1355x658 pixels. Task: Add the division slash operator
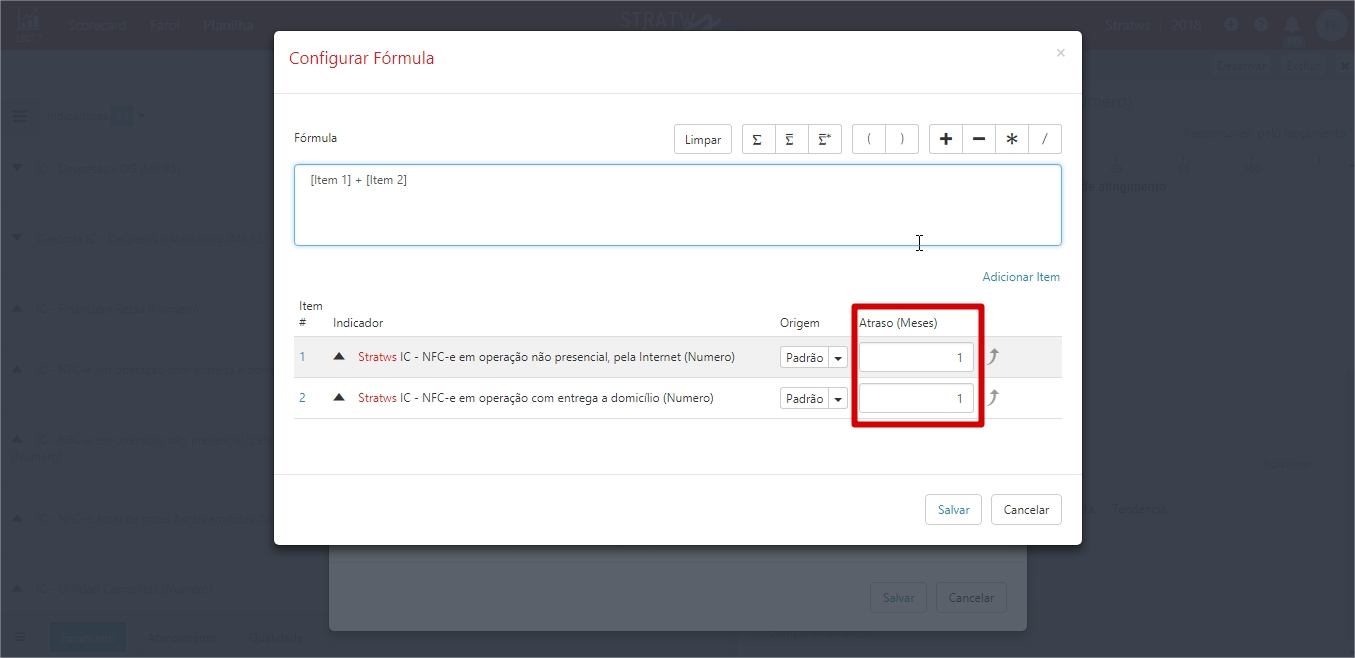click(x=1045, y=140)
